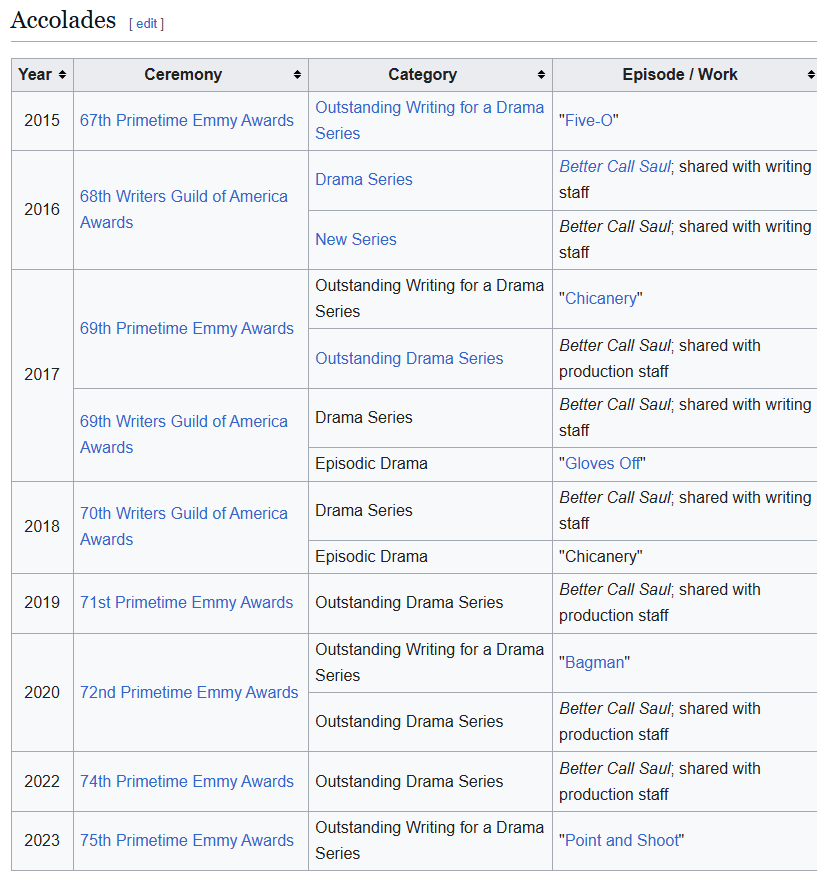Screen dimensions: 817x879
Task: Open 74th Primetime Emmy Awards link
Action: click(x=187, y=781)
